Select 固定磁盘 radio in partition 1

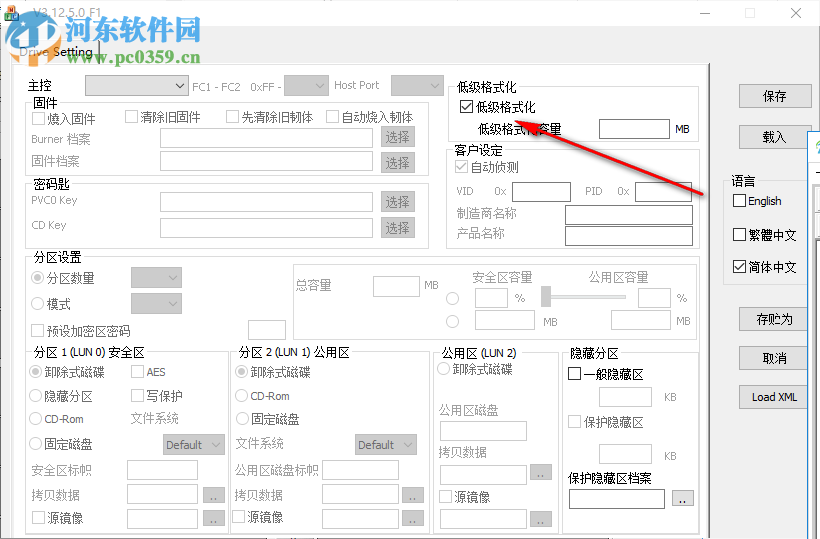coord(36,444)
